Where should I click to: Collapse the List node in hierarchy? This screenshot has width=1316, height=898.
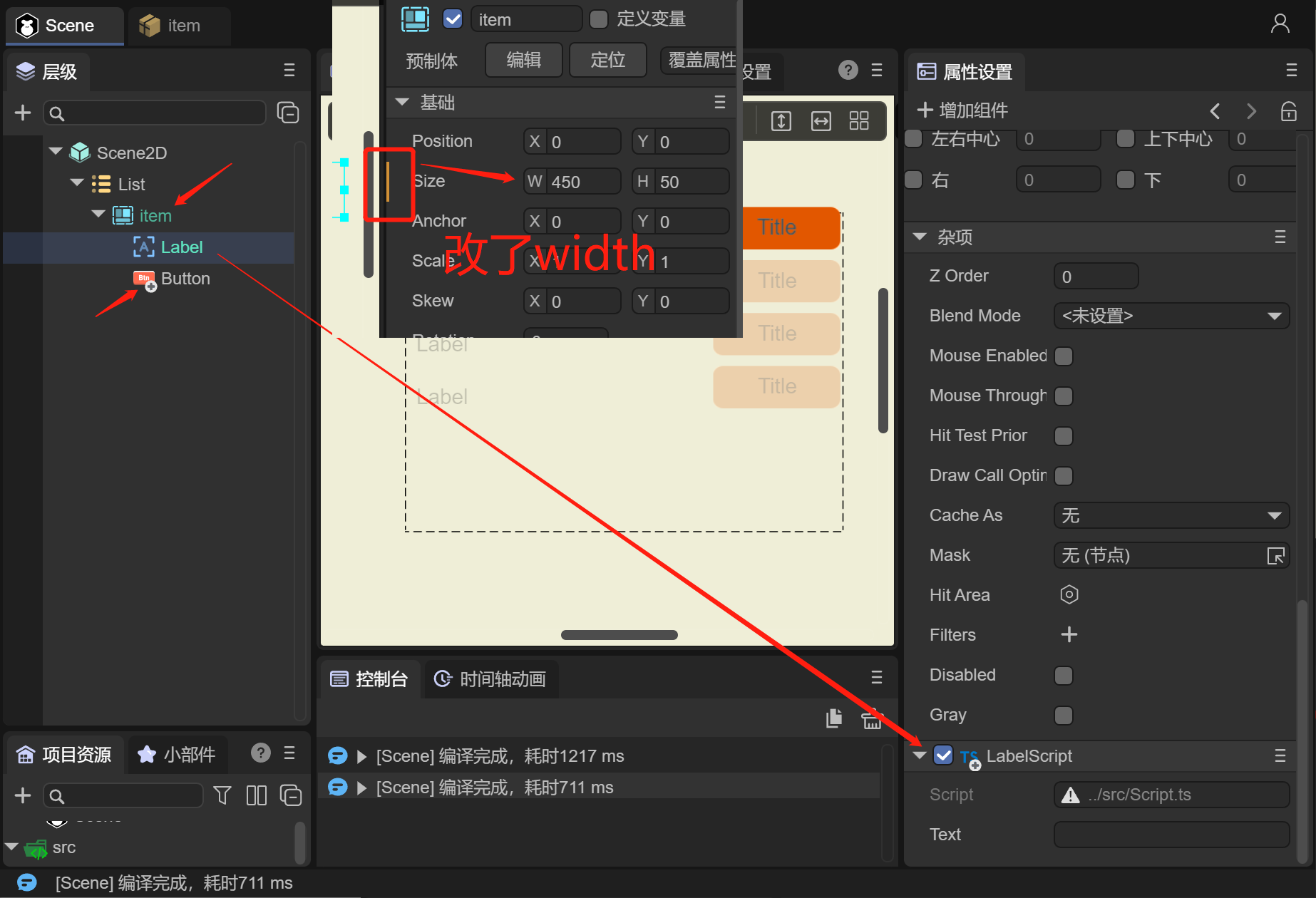(78, 183)
